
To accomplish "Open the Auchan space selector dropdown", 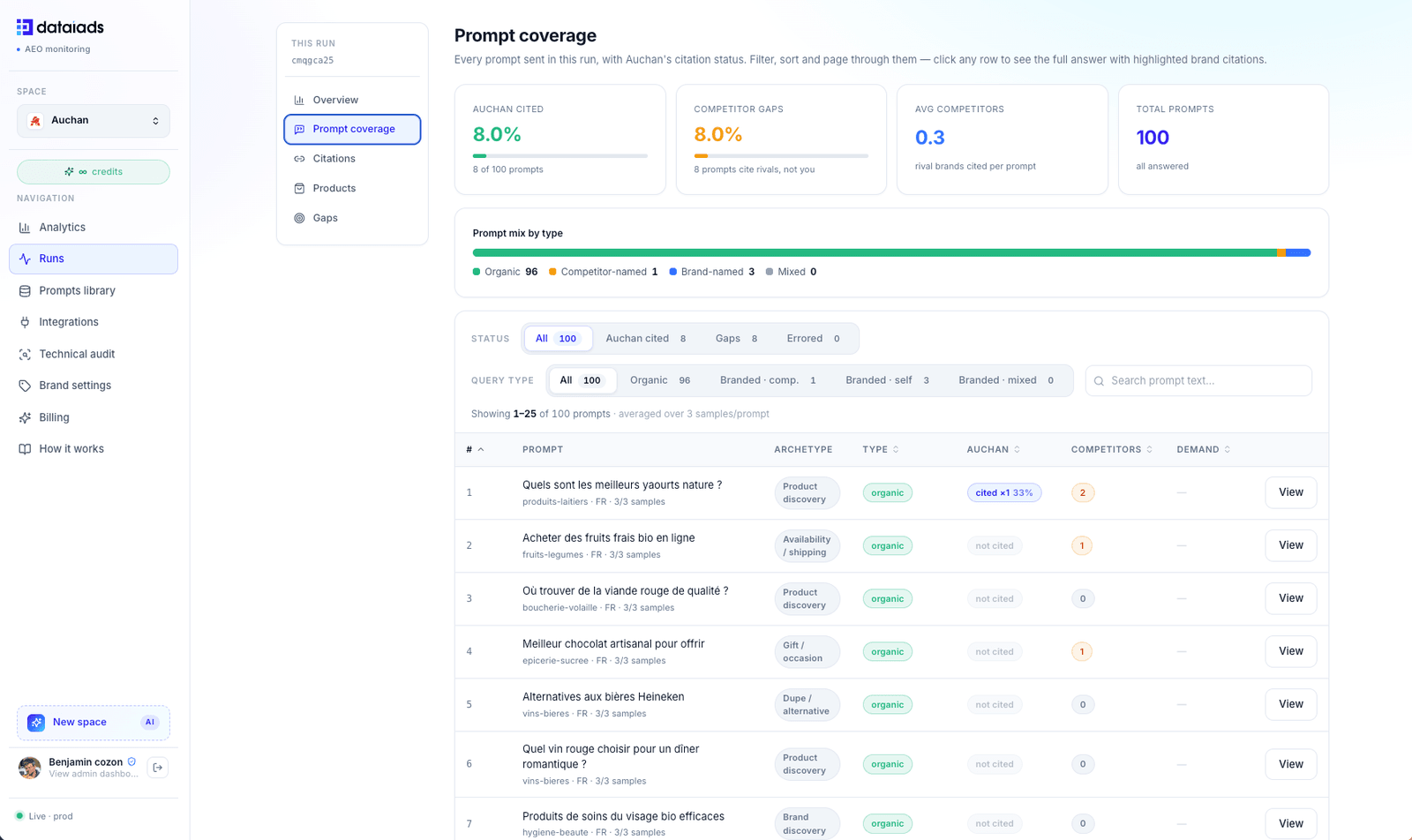I will point(94,121).
